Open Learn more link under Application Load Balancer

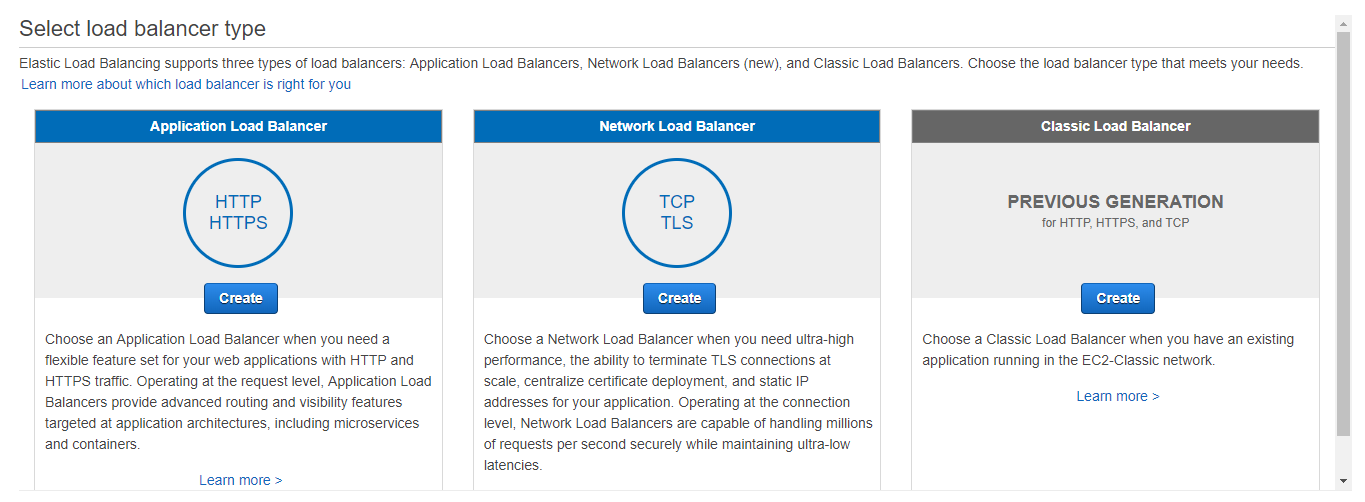pos(241,480)
